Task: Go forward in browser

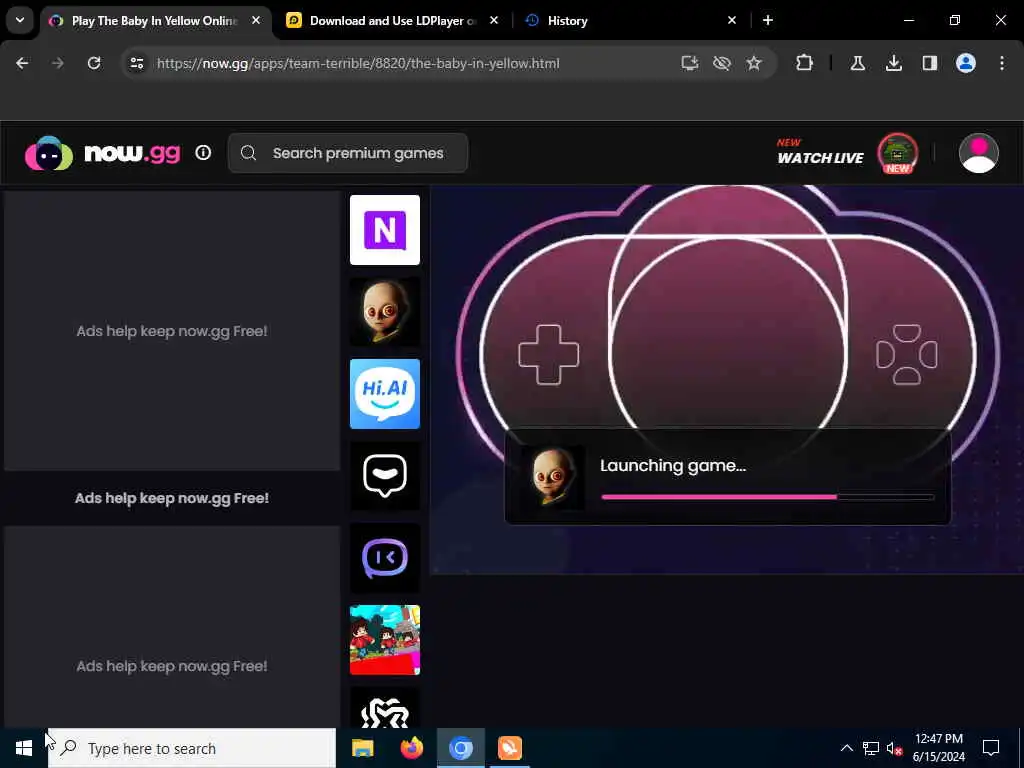Action: [57, 63]
